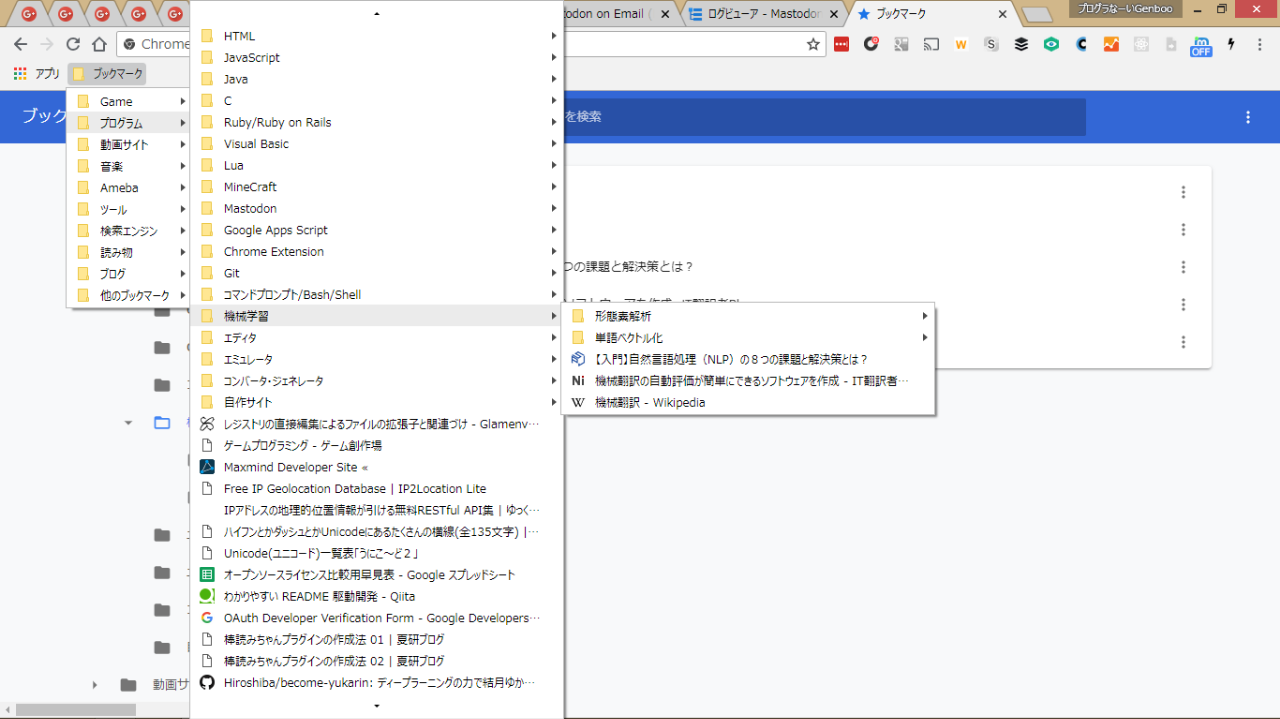Star this page in the address bar

tap(813, 44)
